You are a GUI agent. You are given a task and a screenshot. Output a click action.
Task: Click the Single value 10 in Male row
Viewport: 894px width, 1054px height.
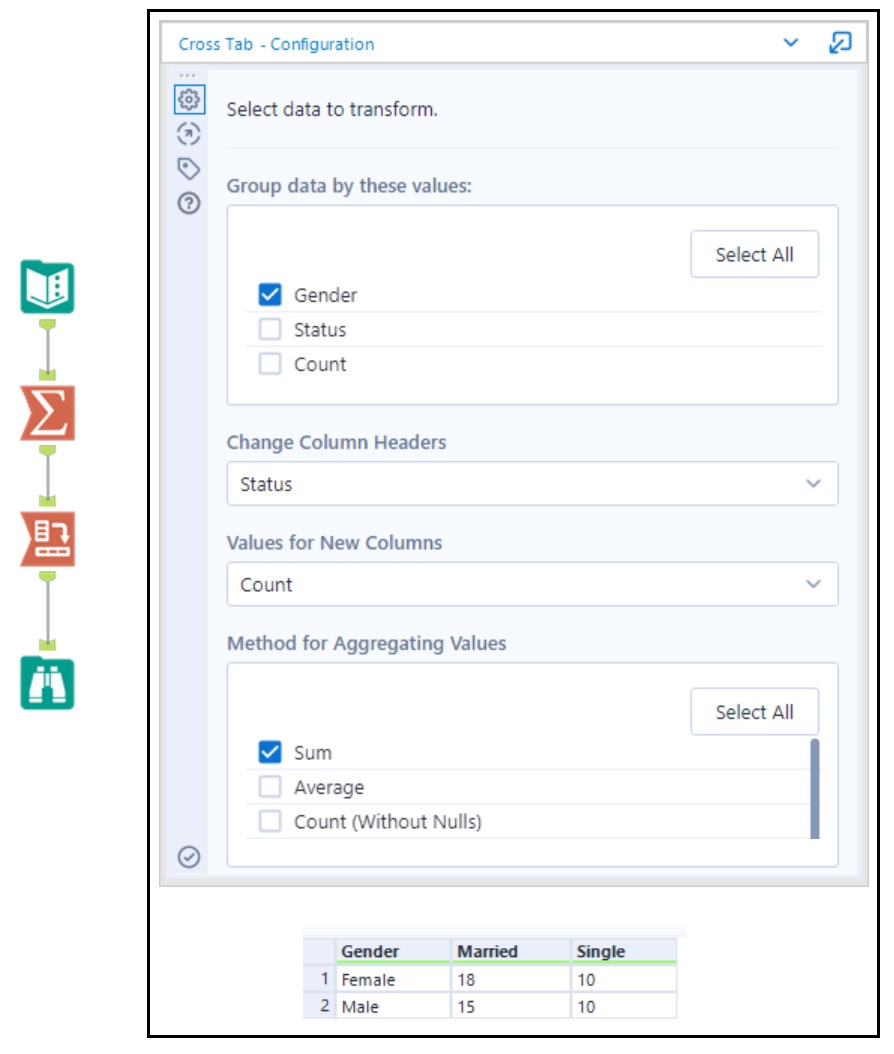(x=624, y=1006)
